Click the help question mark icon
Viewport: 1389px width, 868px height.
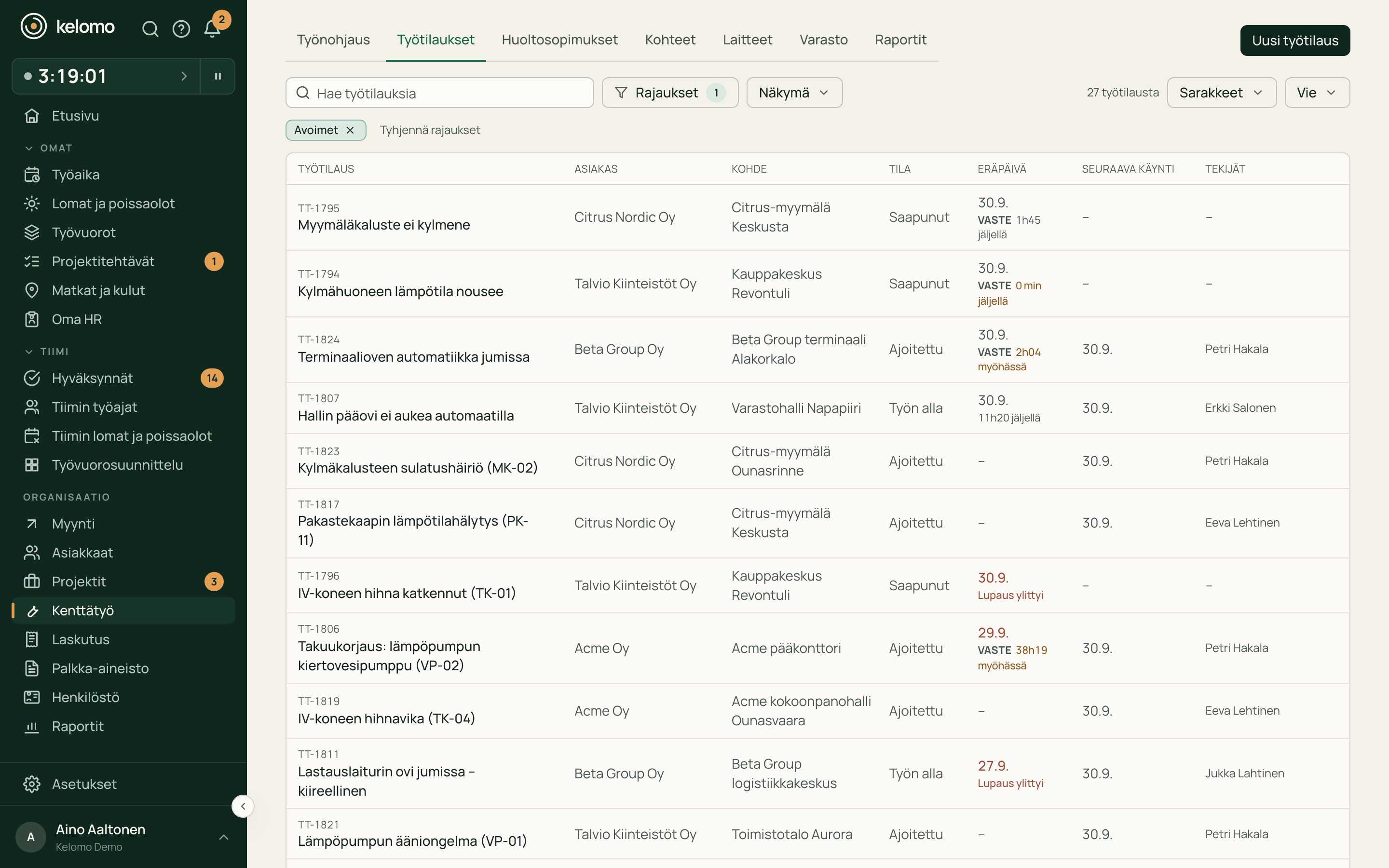(181, 29)
